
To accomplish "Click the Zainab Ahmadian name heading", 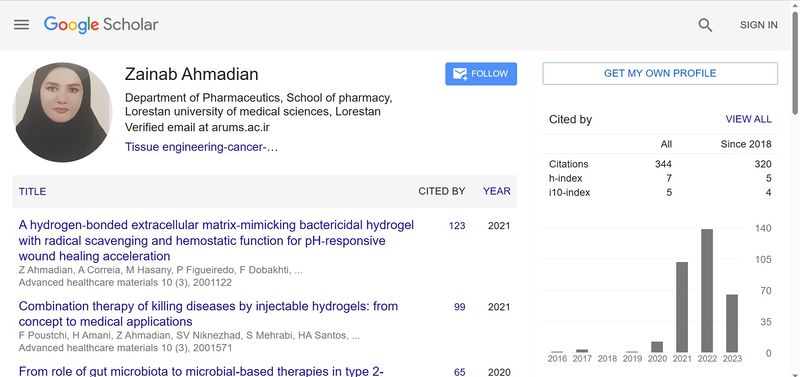I will pos(191,74).
